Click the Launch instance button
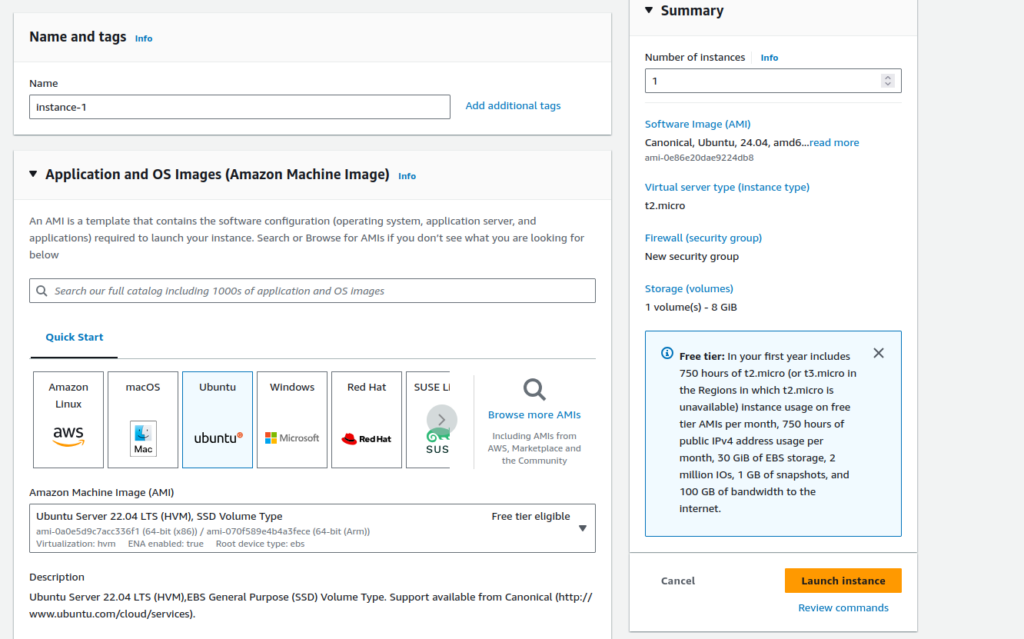The height and width of the screenshot is (639, 1024). click(842, 581)
